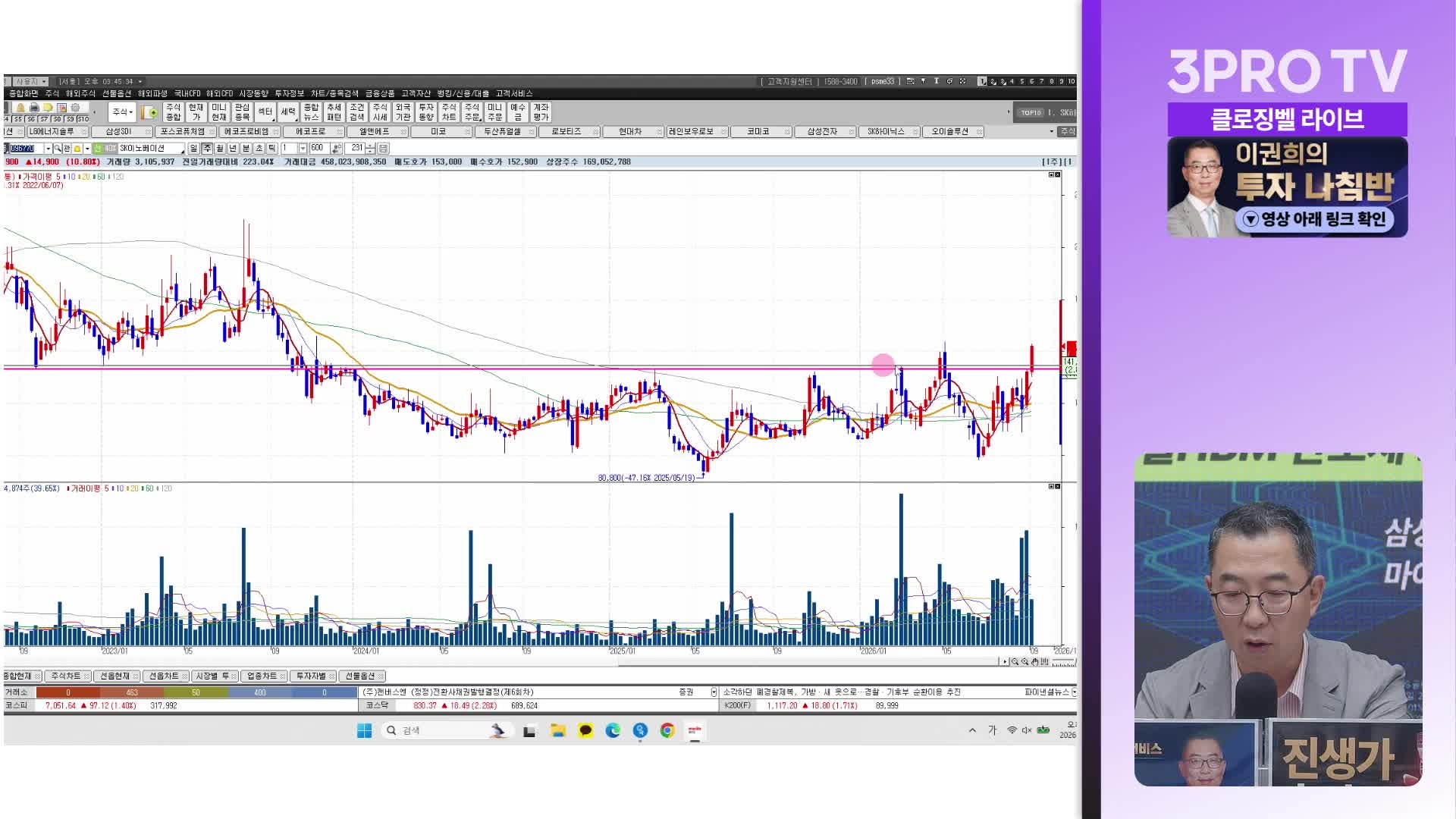The width and height of the screenshot is (1456, 819).
Task: Open Google Chrome from the taskbar
Action: coord(667,730)
